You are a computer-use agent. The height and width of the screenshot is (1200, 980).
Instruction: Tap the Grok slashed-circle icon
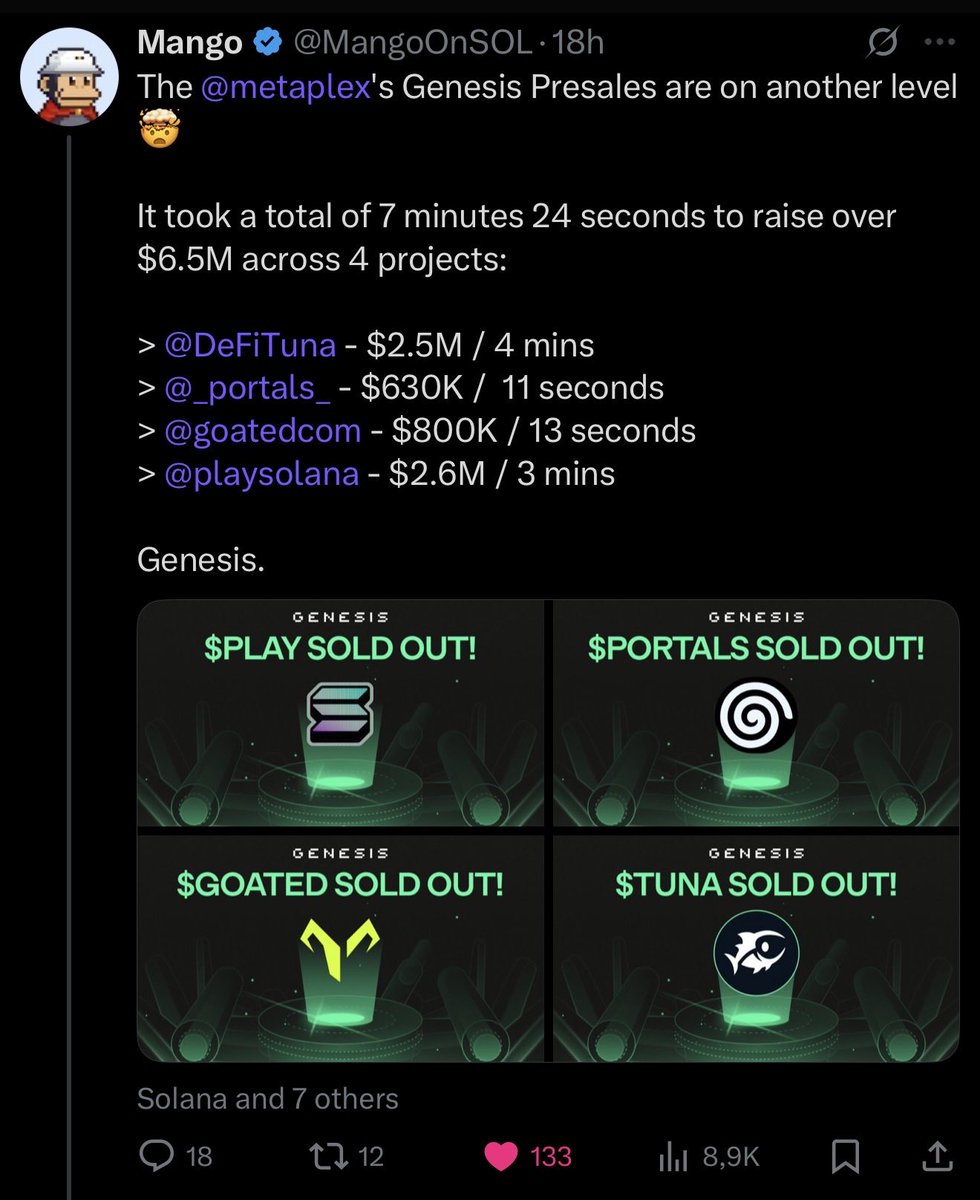click(881, 43)
